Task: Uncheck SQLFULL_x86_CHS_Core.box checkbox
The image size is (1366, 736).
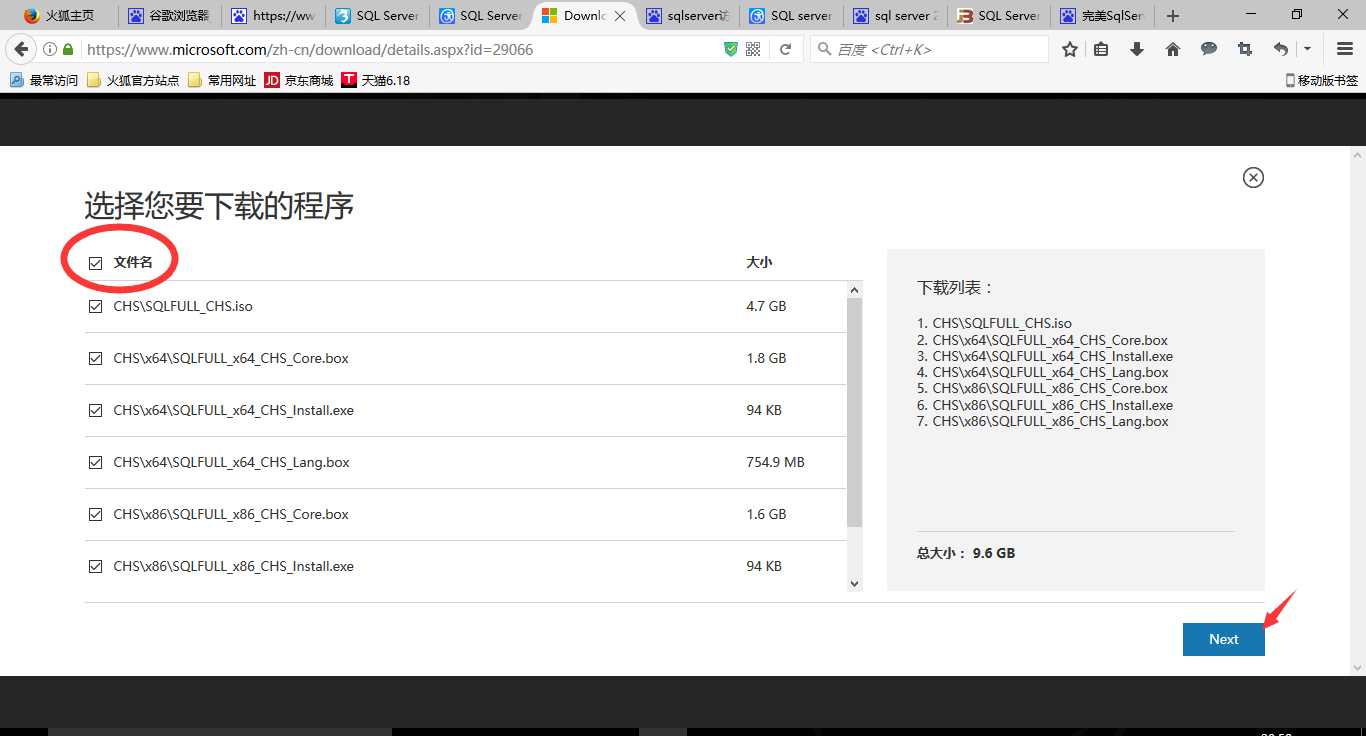Action: [x=96, y=515]
